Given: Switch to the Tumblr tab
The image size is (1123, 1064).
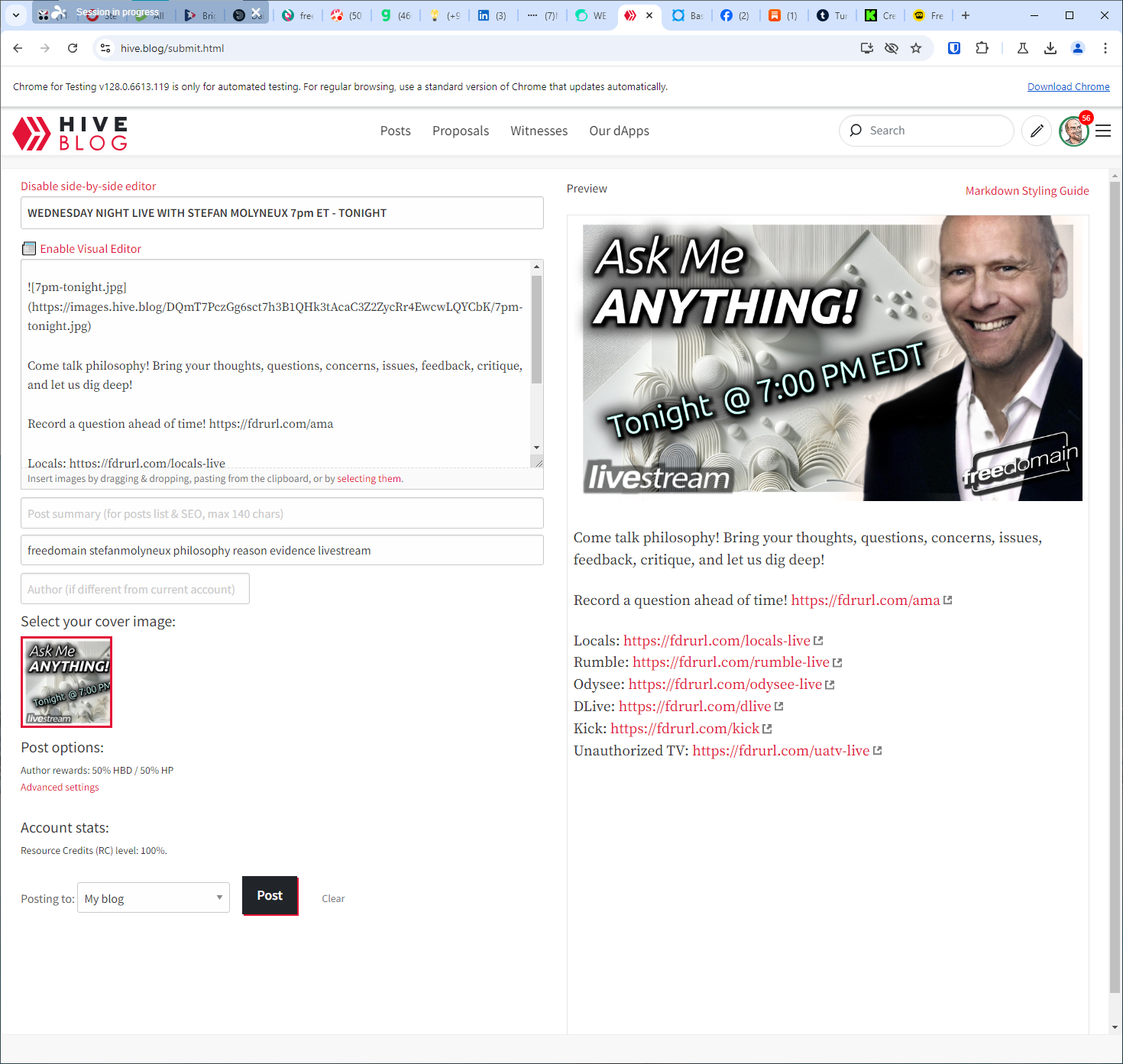Looking at the screenshot, I should coord(831,15).
